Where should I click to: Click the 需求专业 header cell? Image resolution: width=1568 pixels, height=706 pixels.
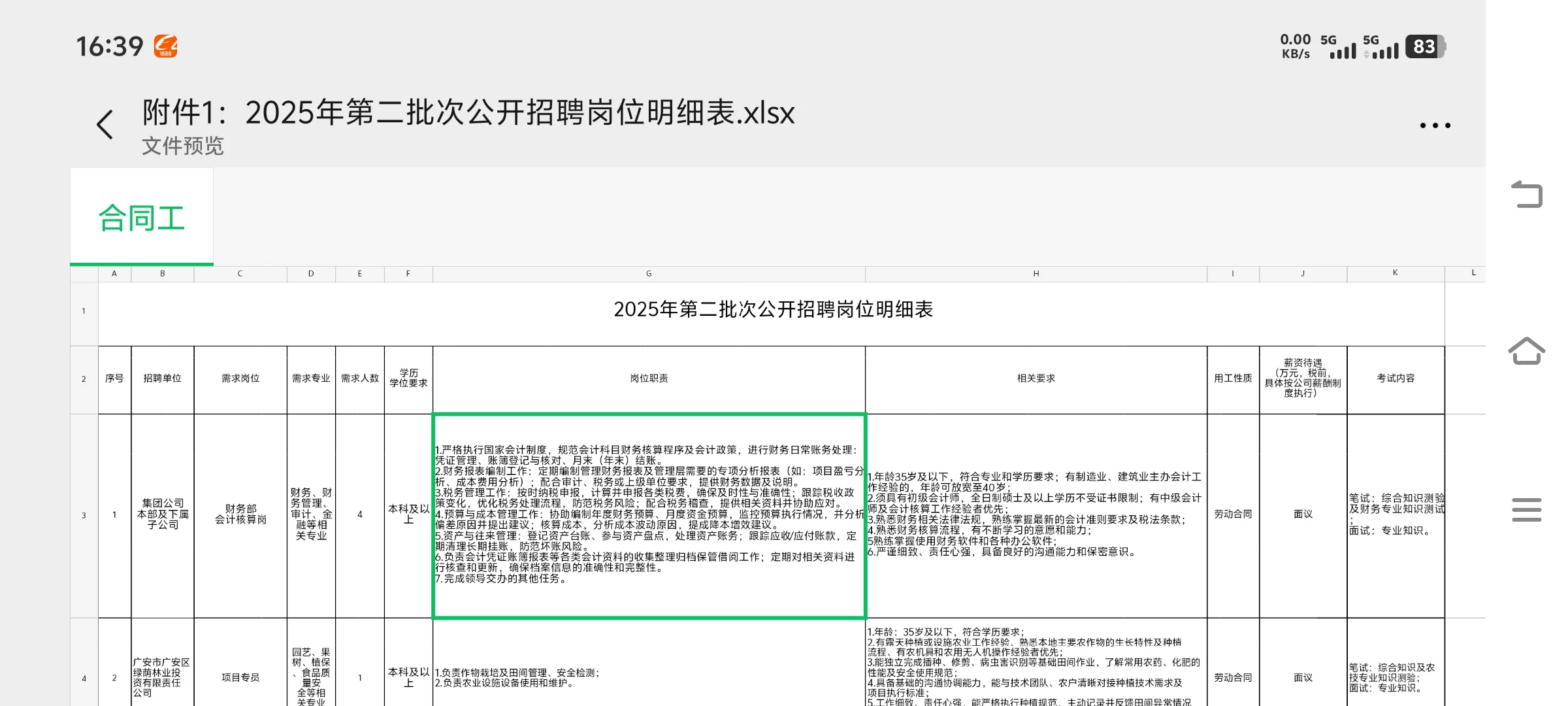tap(311, 378)
